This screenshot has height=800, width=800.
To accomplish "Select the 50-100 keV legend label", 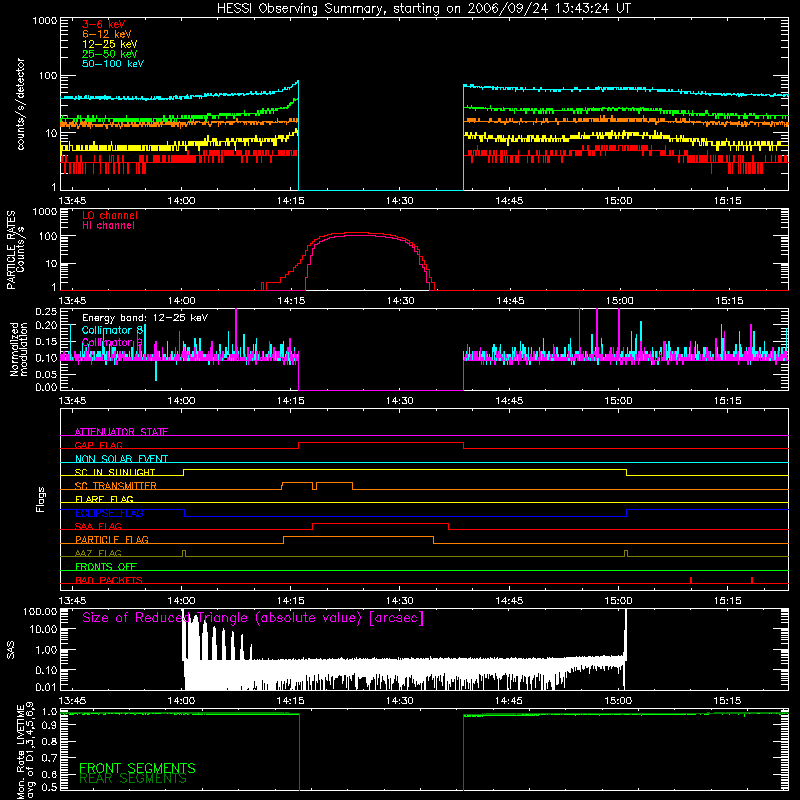I will (113, 64).
